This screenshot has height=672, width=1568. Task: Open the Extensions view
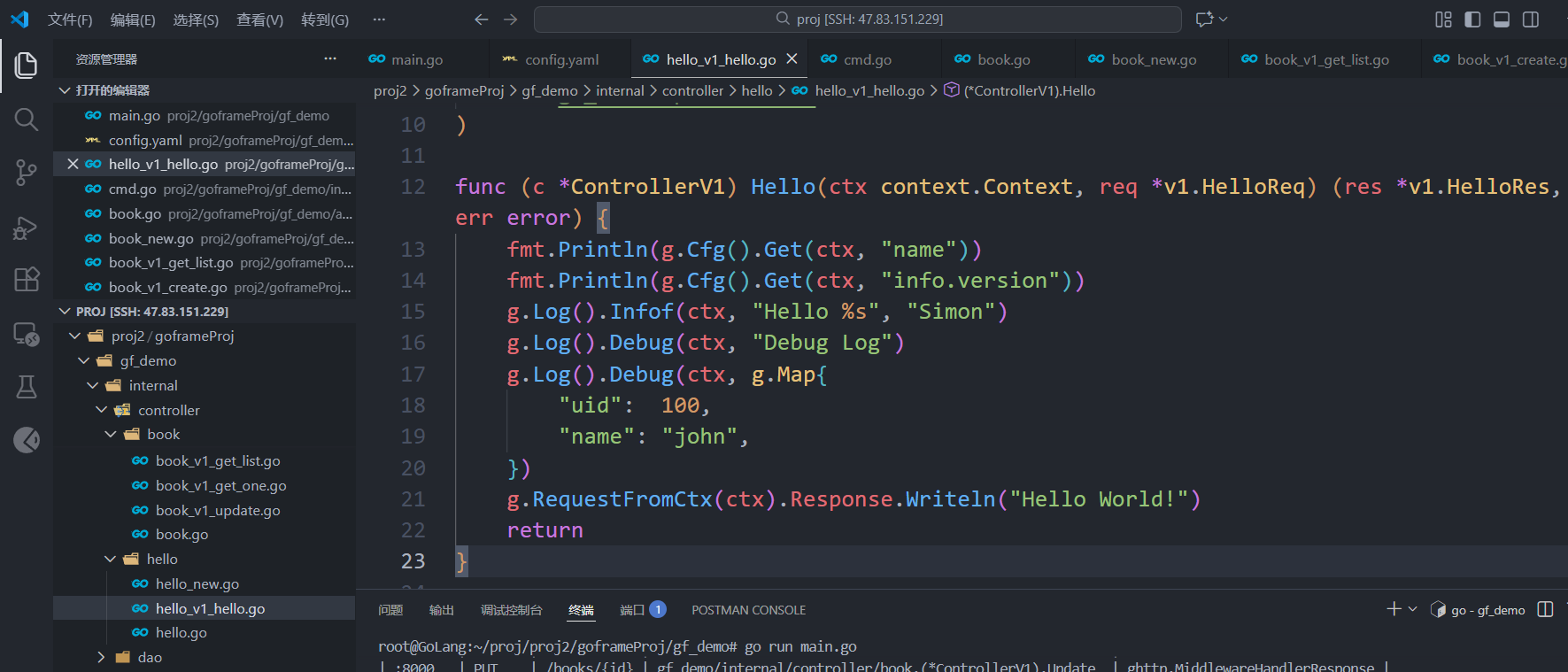[x=27, y=280]
